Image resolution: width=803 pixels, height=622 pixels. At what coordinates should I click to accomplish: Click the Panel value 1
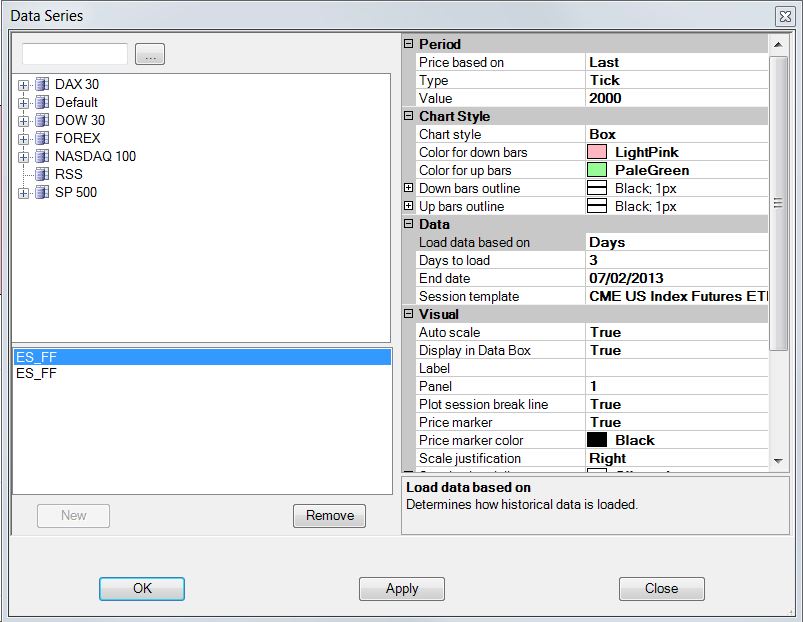[x=677, y=386]
